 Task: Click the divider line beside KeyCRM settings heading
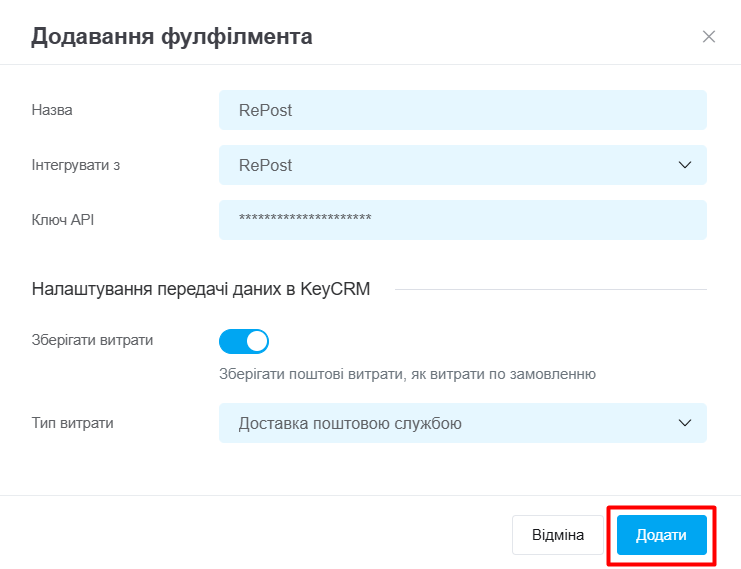(551, 289)
